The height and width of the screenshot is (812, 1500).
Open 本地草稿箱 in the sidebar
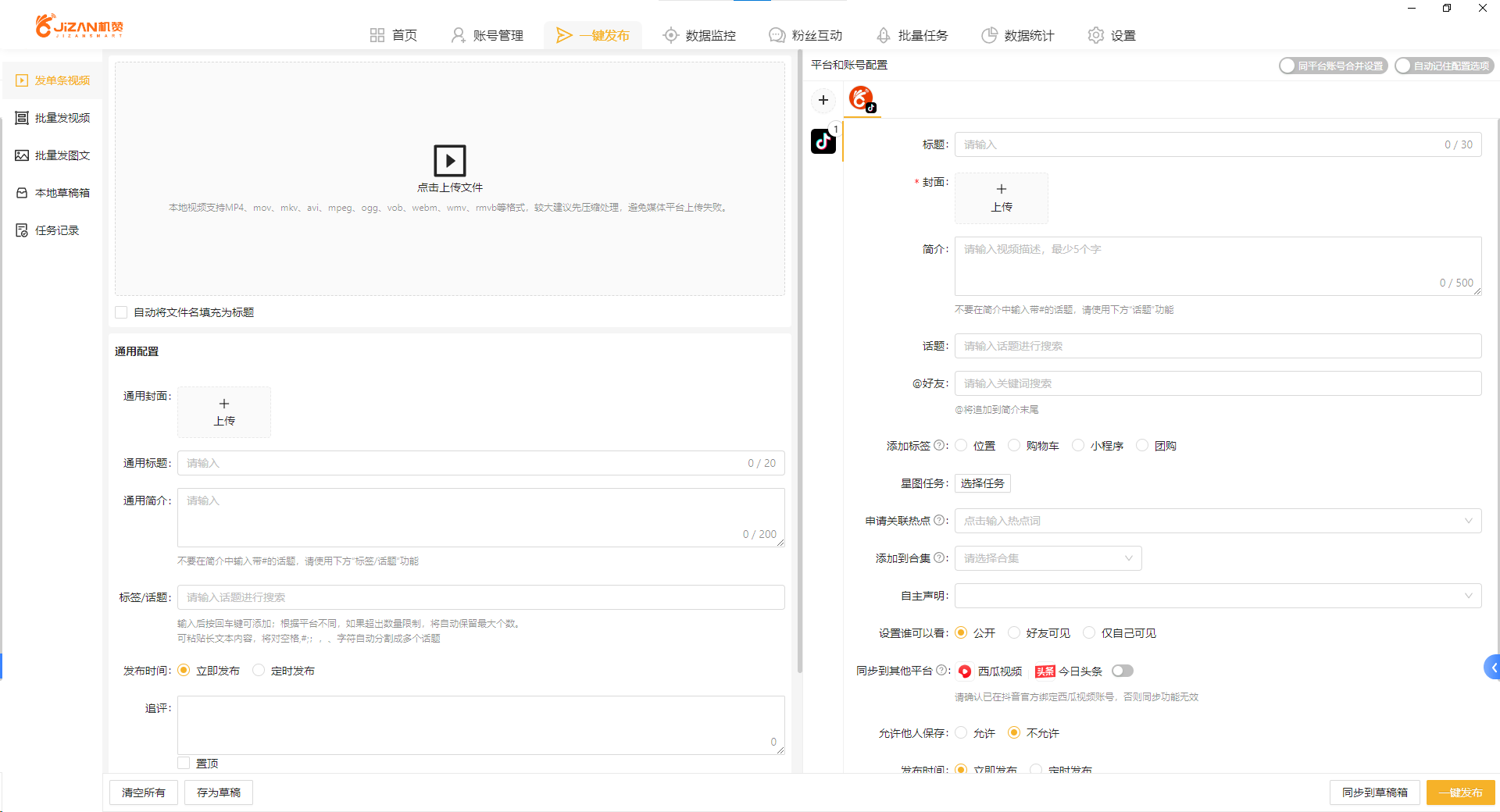coord(62,193)
